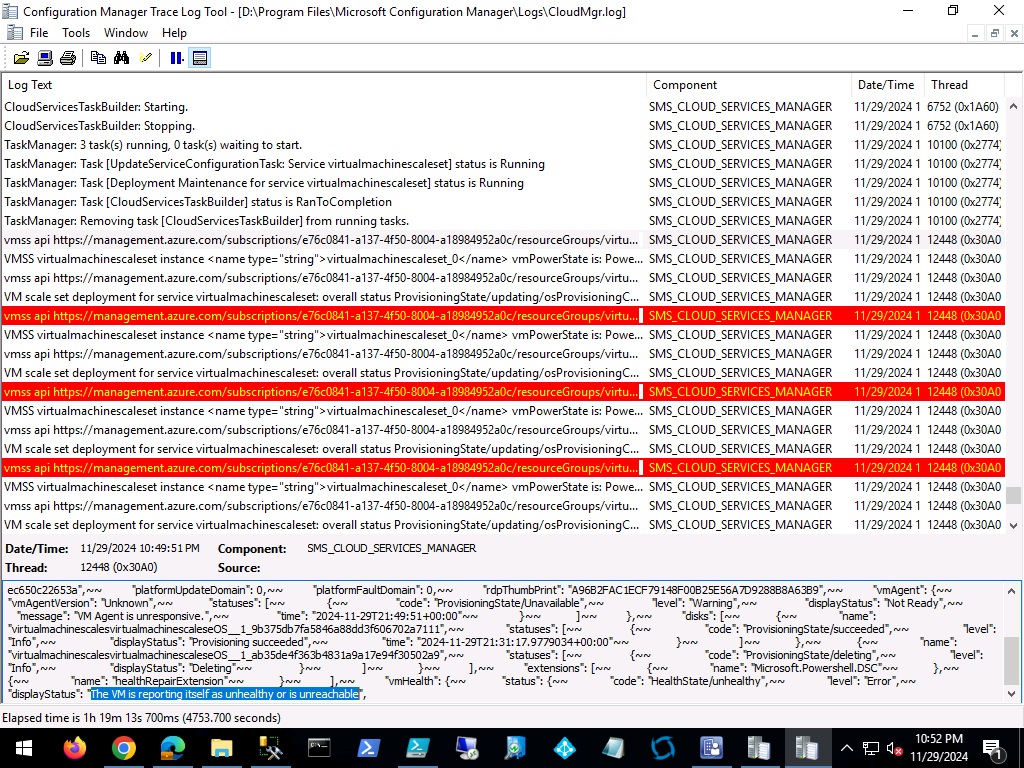Open File Explorer from the taskbar
The image size is (1024, 768).
[221, 748]
